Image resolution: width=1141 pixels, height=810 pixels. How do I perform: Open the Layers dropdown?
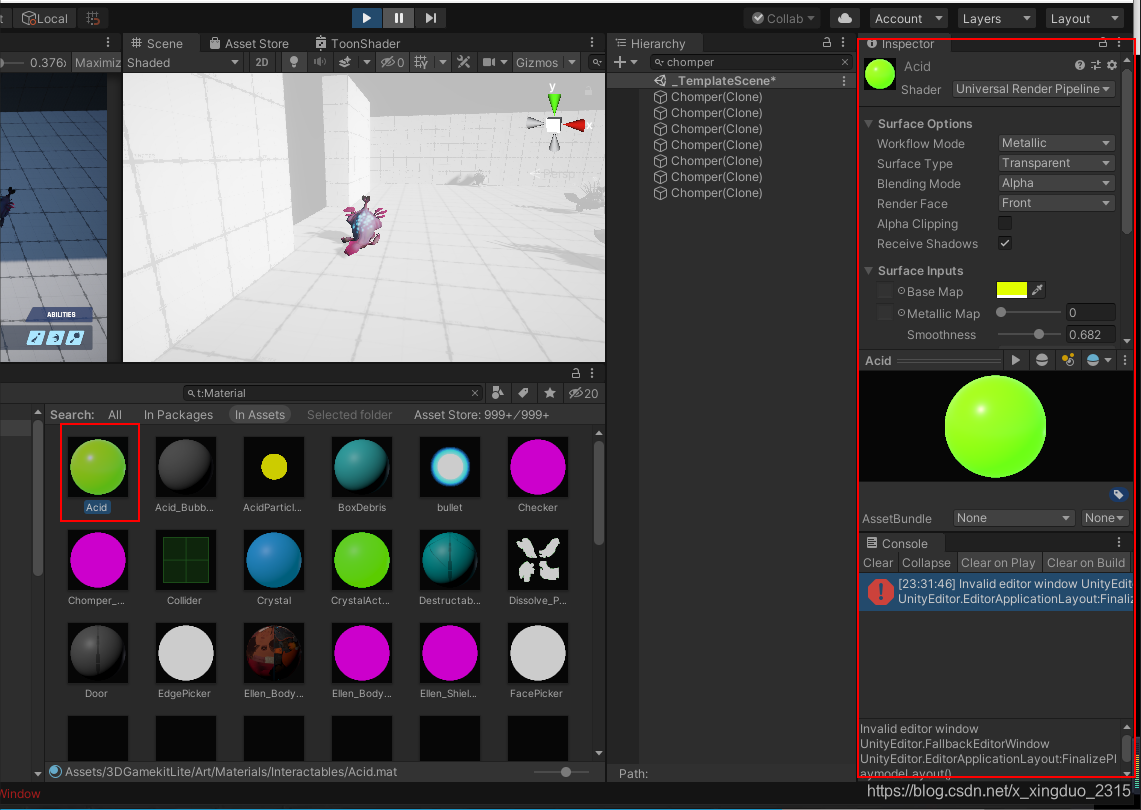pyautogui.click(x=996, y=18)
